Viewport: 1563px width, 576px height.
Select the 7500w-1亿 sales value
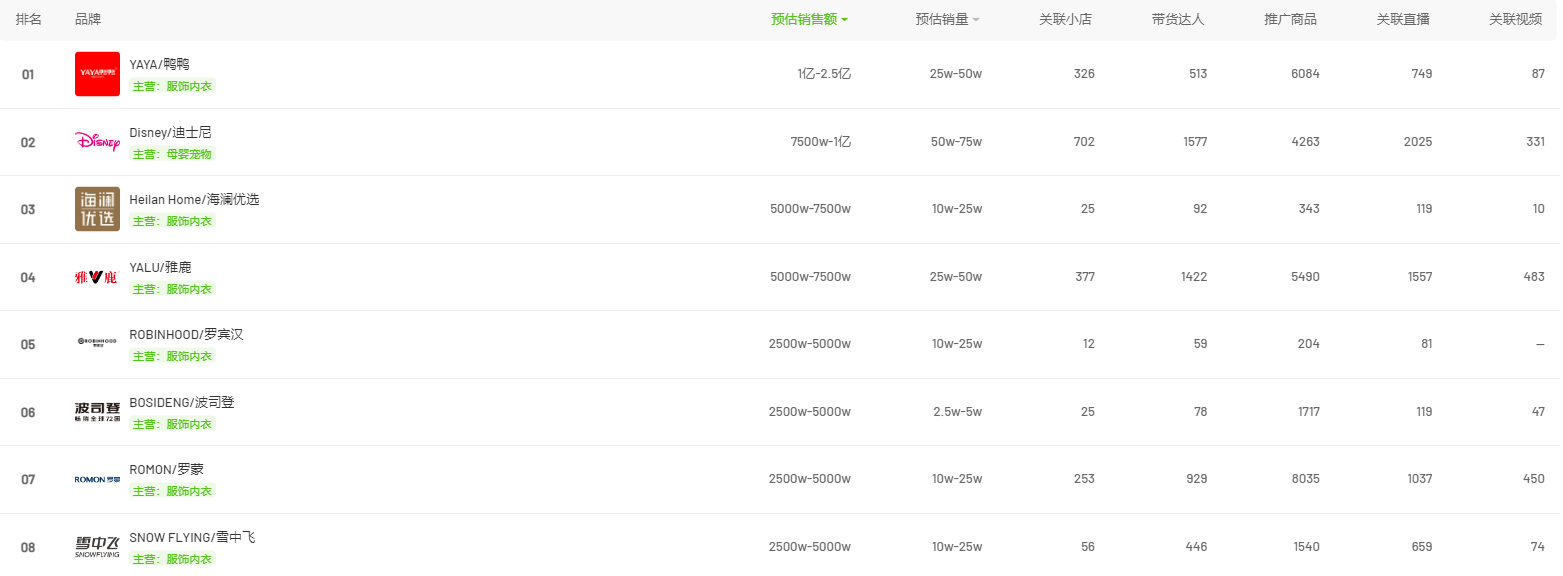[820, 142]
